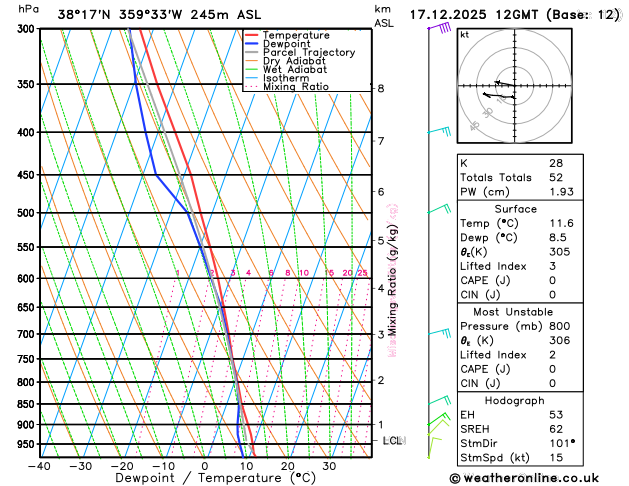Click the cyan wind barb at 400 hPa
The height and width of the screenshot is (486, 629).
(x=439, y=131)
